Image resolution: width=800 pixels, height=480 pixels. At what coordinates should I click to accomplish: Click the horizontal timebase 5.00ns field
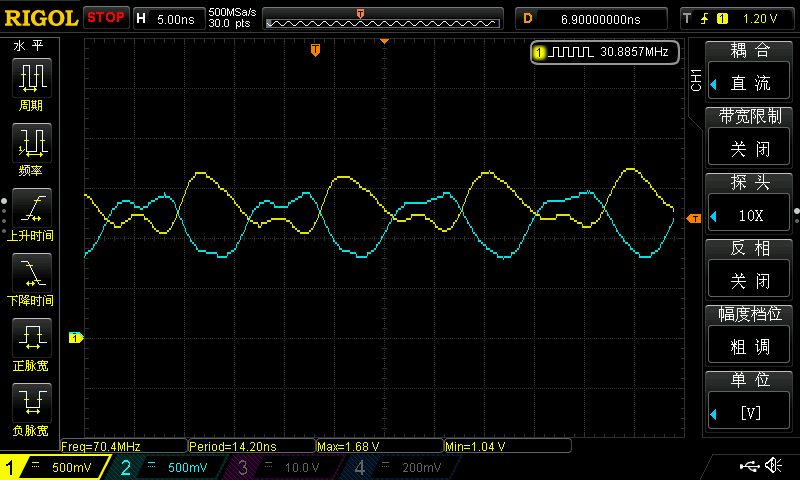coord(169,19)
